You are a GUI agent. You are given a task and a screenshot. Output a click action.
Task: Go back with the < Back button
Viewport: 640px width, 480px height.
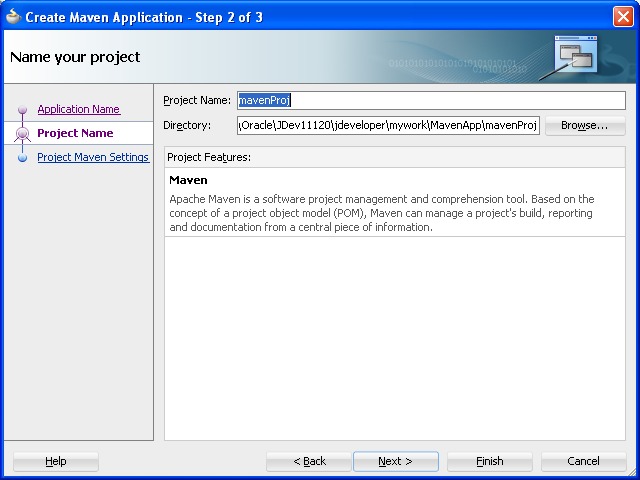tap(309, 461)
